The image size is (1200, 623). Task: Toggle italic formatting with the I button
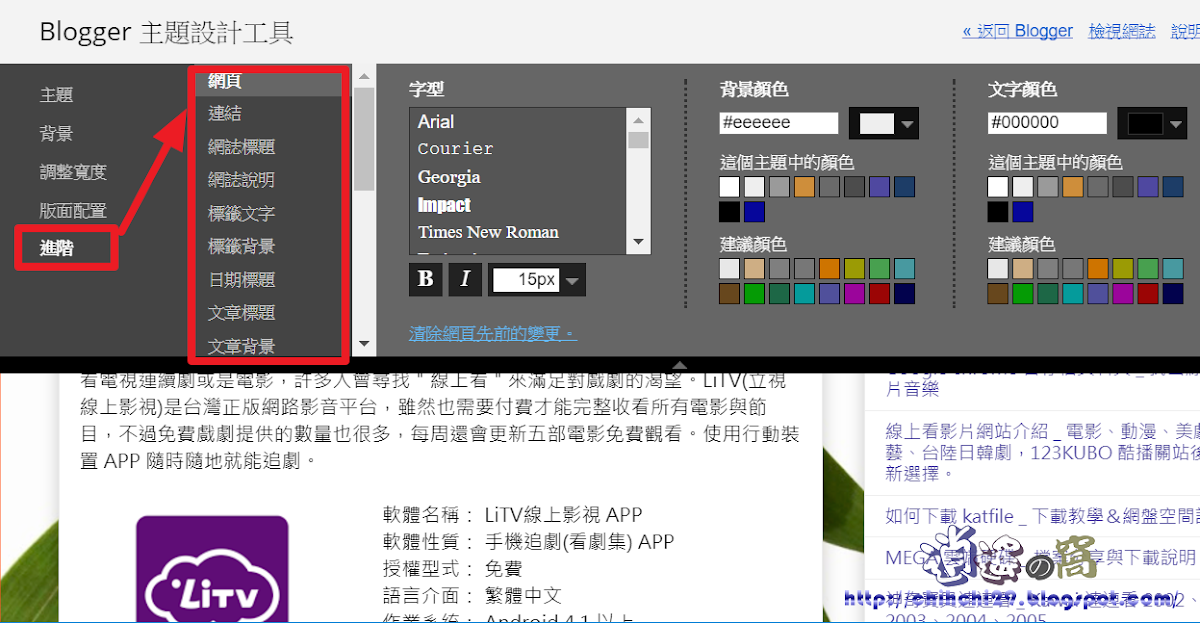pos(464,279)
